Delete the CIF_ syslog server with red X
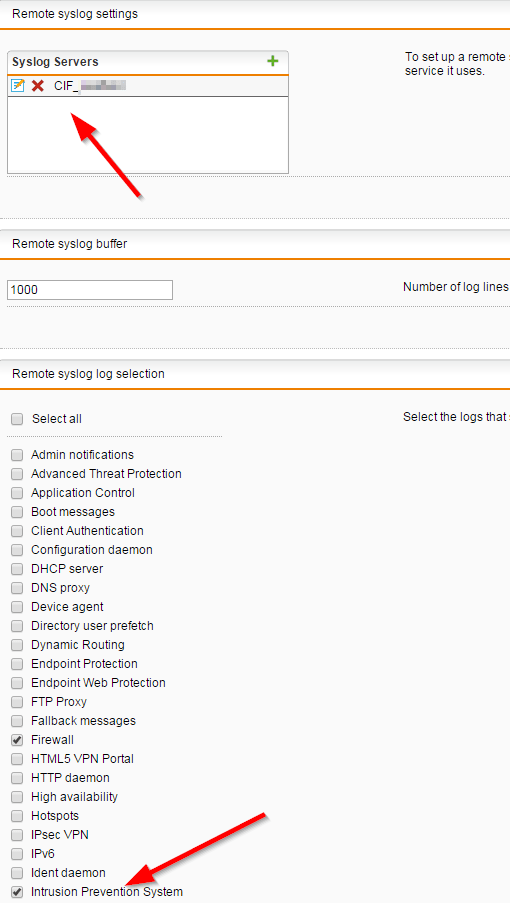510x903 pixels. pyautogui.click(x=38, y=86)
